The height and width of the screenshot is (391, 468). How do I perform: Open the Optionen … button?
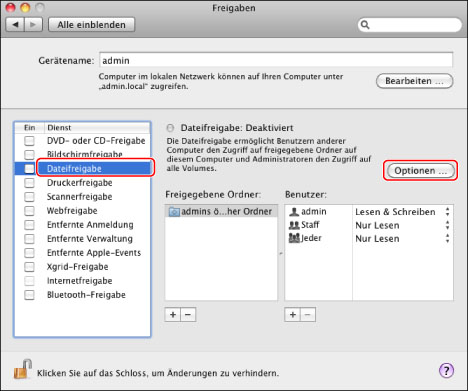pyautogui.click(x=420, y=171)
